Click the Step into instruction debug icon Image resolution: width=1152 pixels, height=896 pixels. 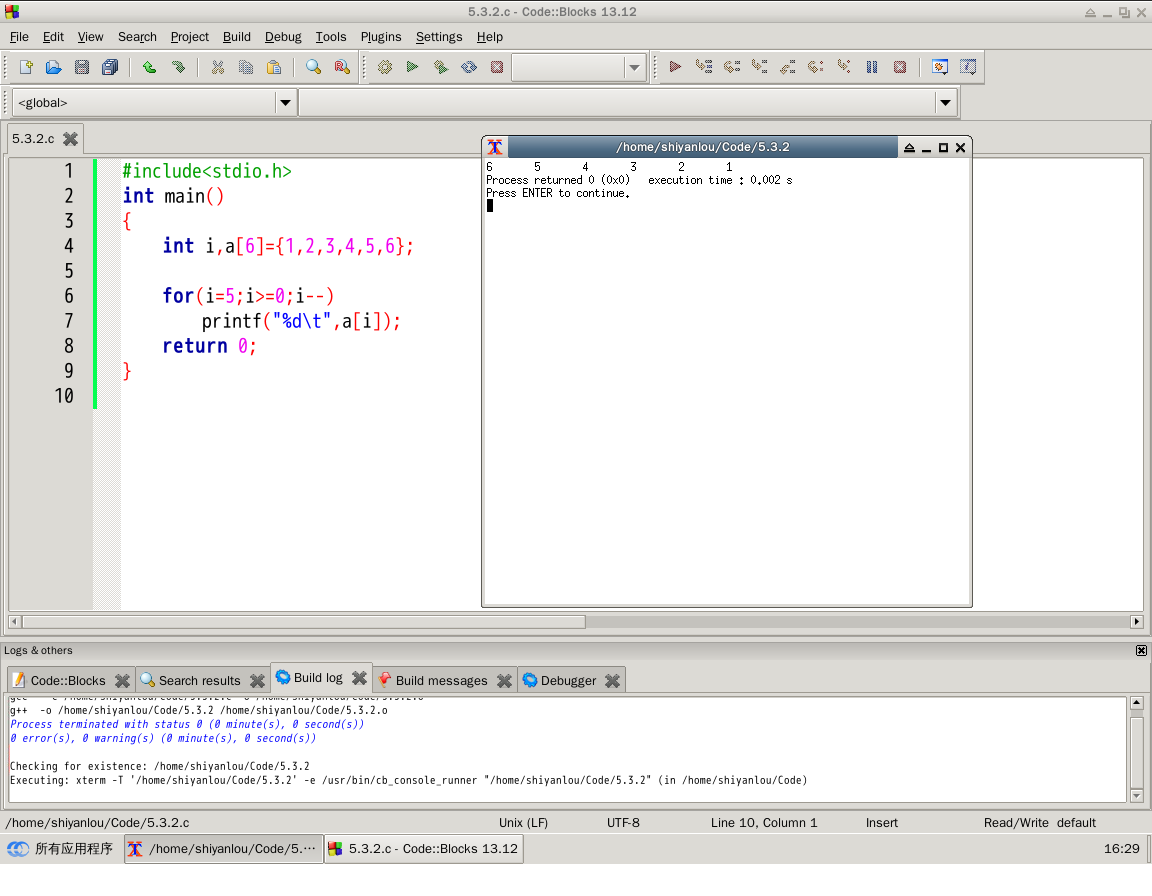point(844,68)
